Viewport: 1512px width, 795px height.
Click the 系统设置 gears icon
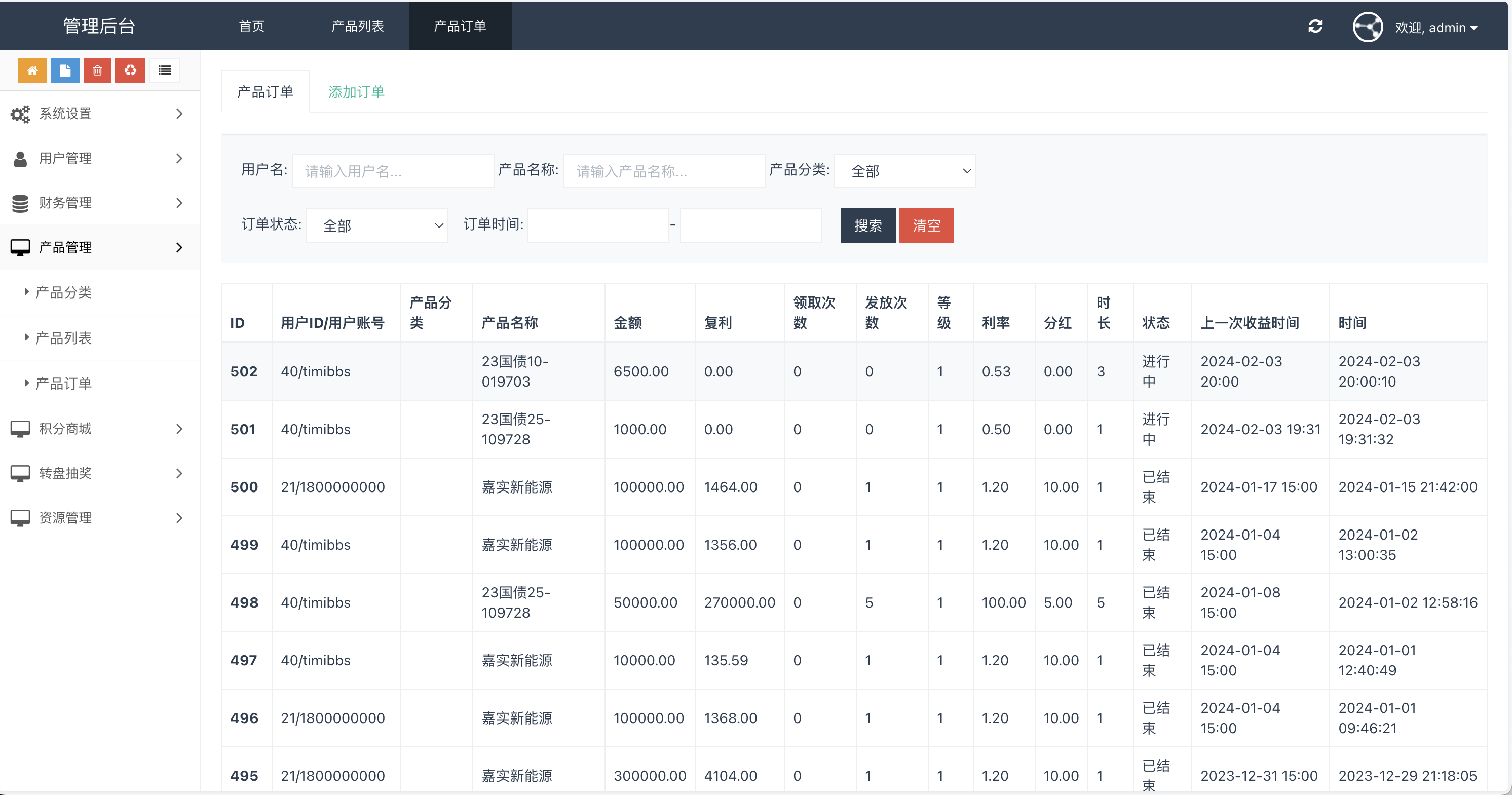point(20,114)
